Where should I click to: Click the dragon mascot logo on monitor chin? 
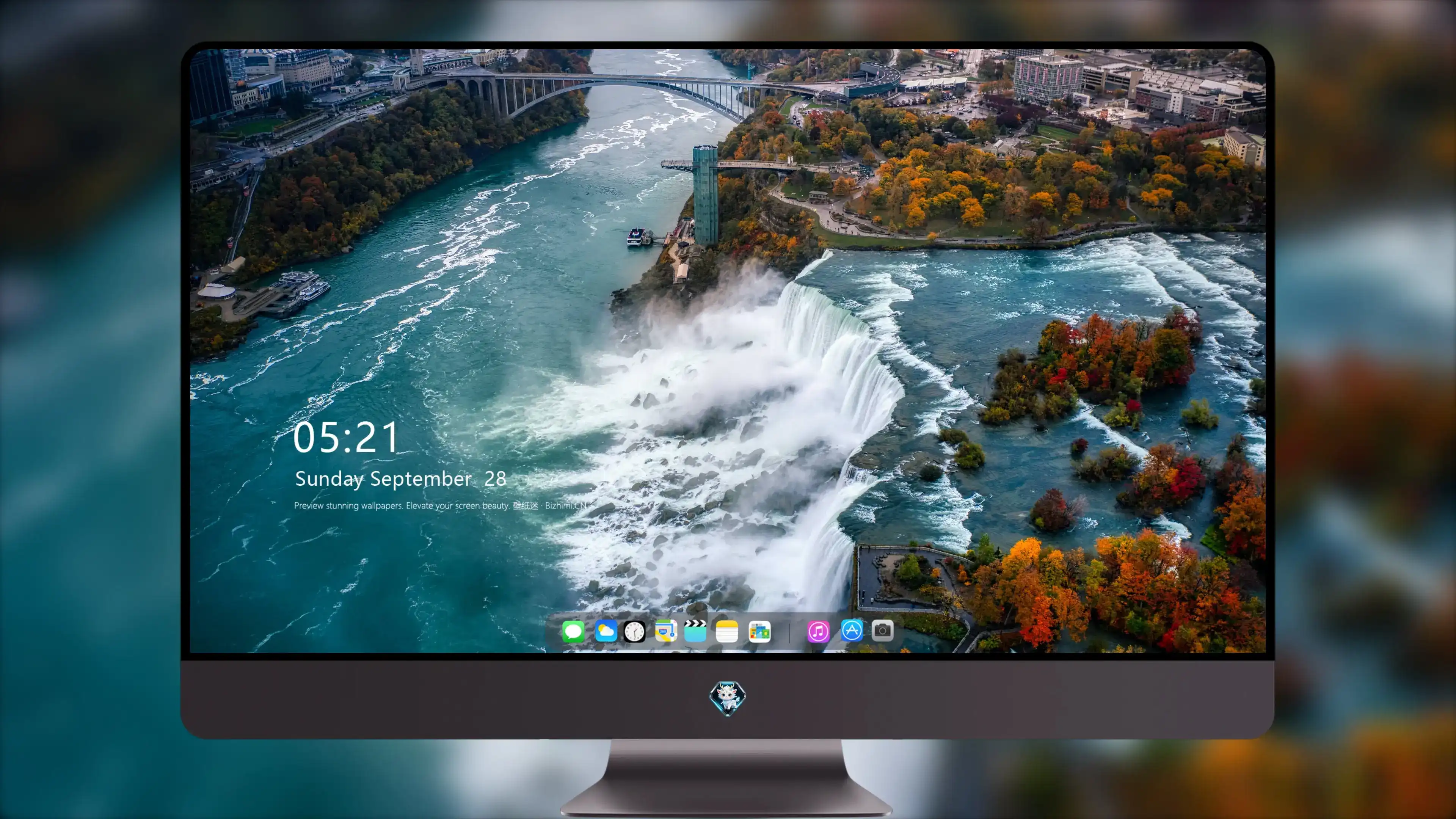coord(728,698)
